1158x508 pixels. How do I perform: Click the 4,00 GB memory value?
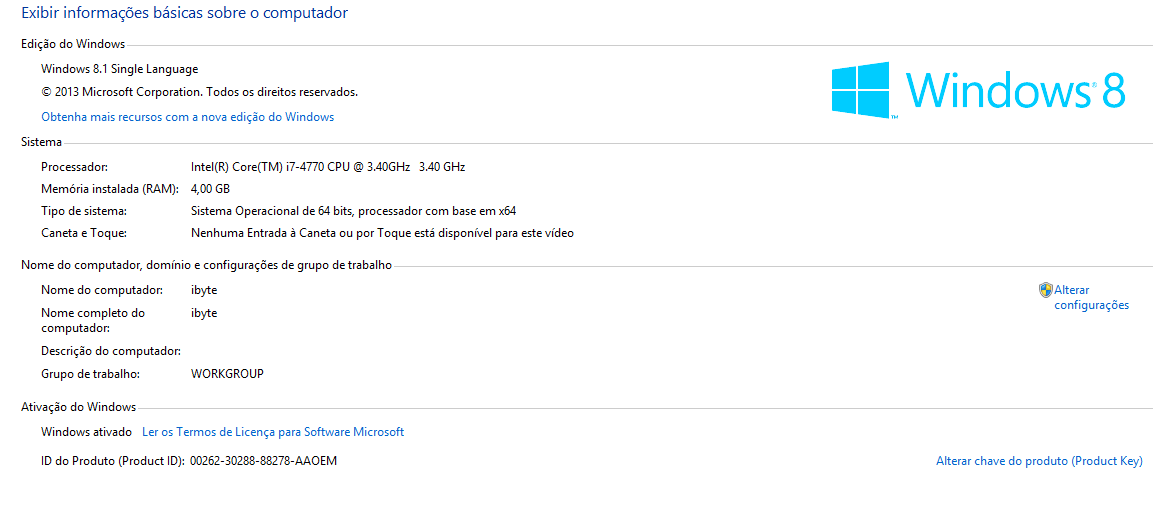[x=210, y=189]
